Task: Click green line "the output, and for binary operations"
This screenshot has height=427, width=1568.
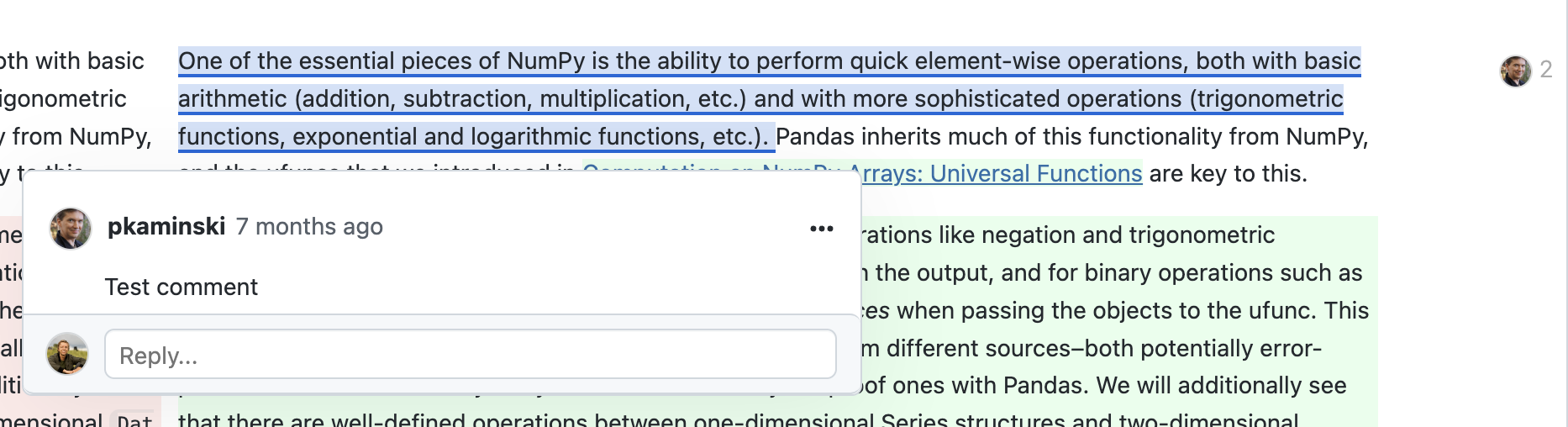Action: (x=1109, y=273)
